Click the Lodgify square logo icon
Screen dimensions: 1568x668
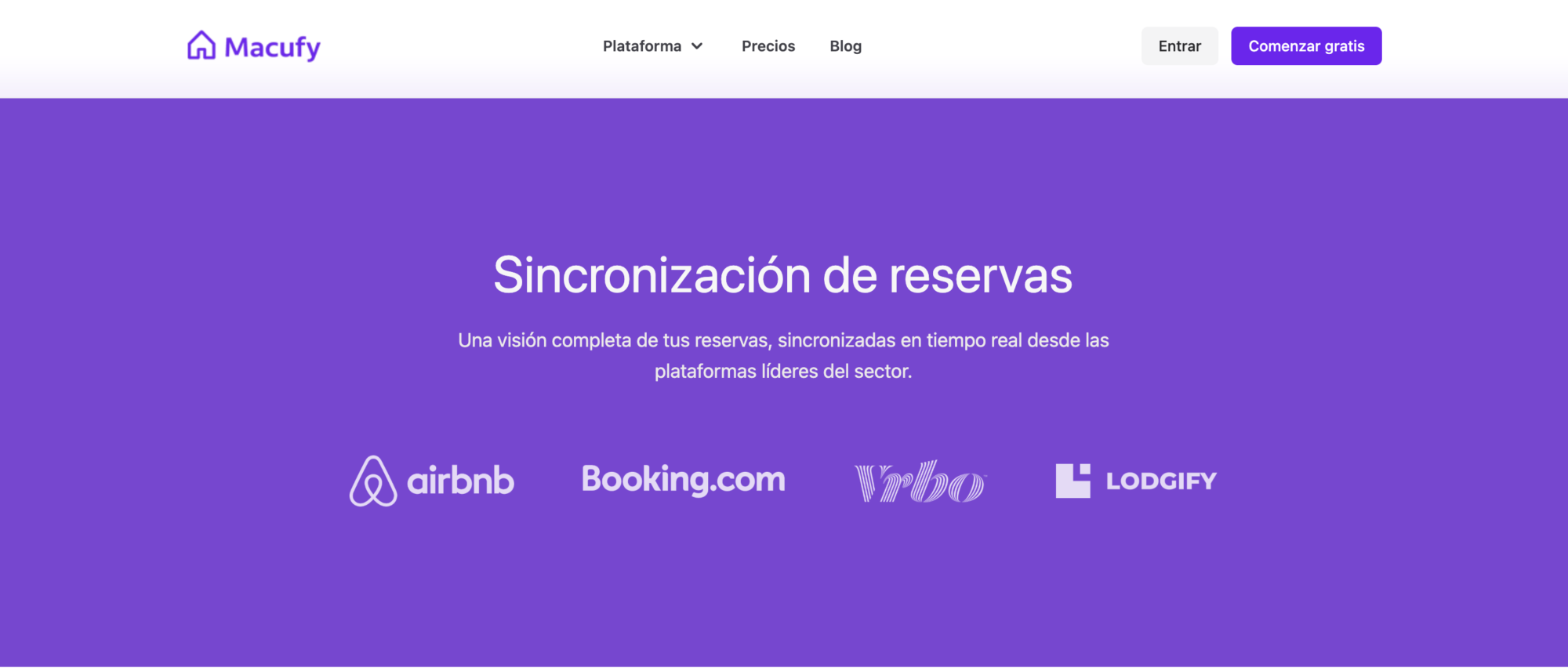[x=1073, y=481]
